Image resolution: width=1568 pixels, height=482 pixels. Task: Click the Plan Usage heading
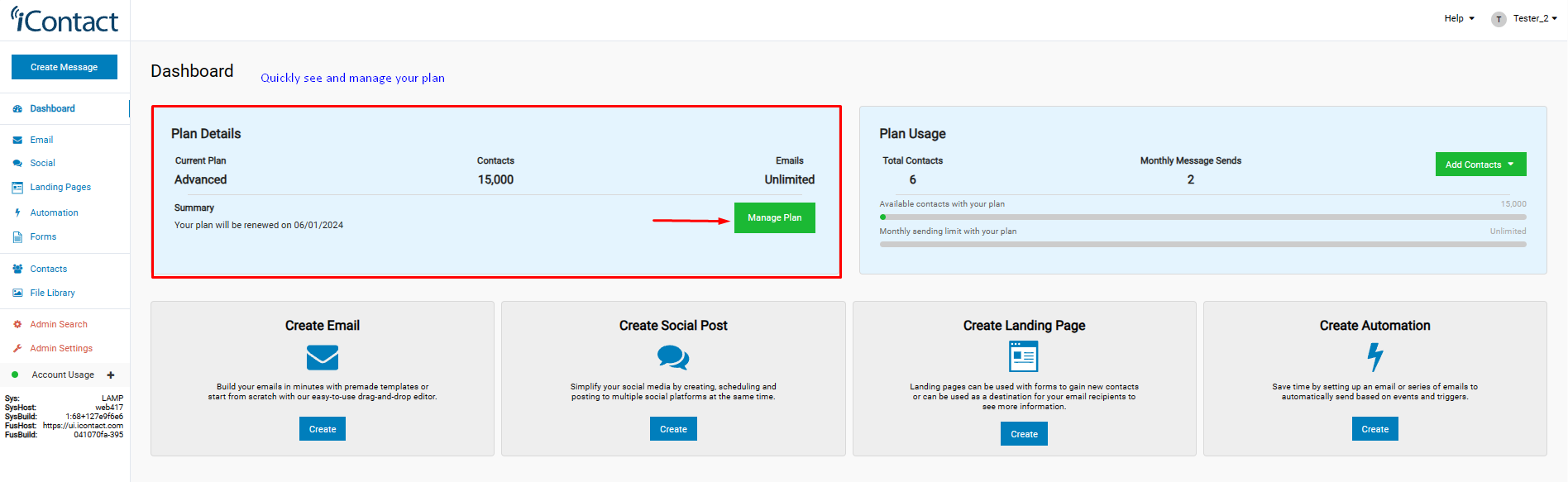(912, 134)
